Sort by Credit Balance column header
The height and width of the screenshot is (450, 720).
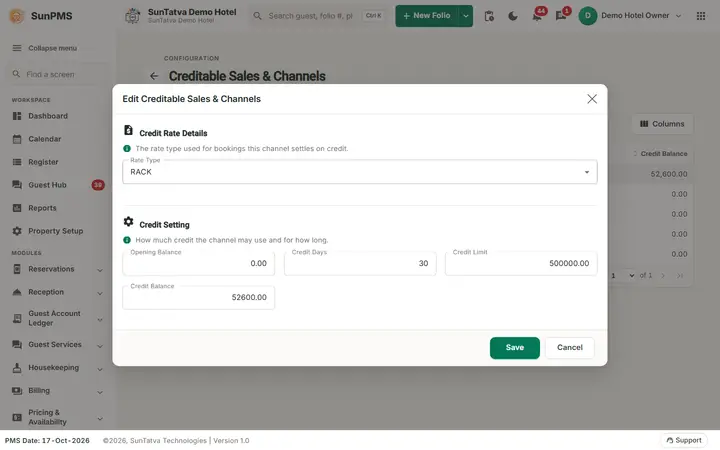click(664, 154)
